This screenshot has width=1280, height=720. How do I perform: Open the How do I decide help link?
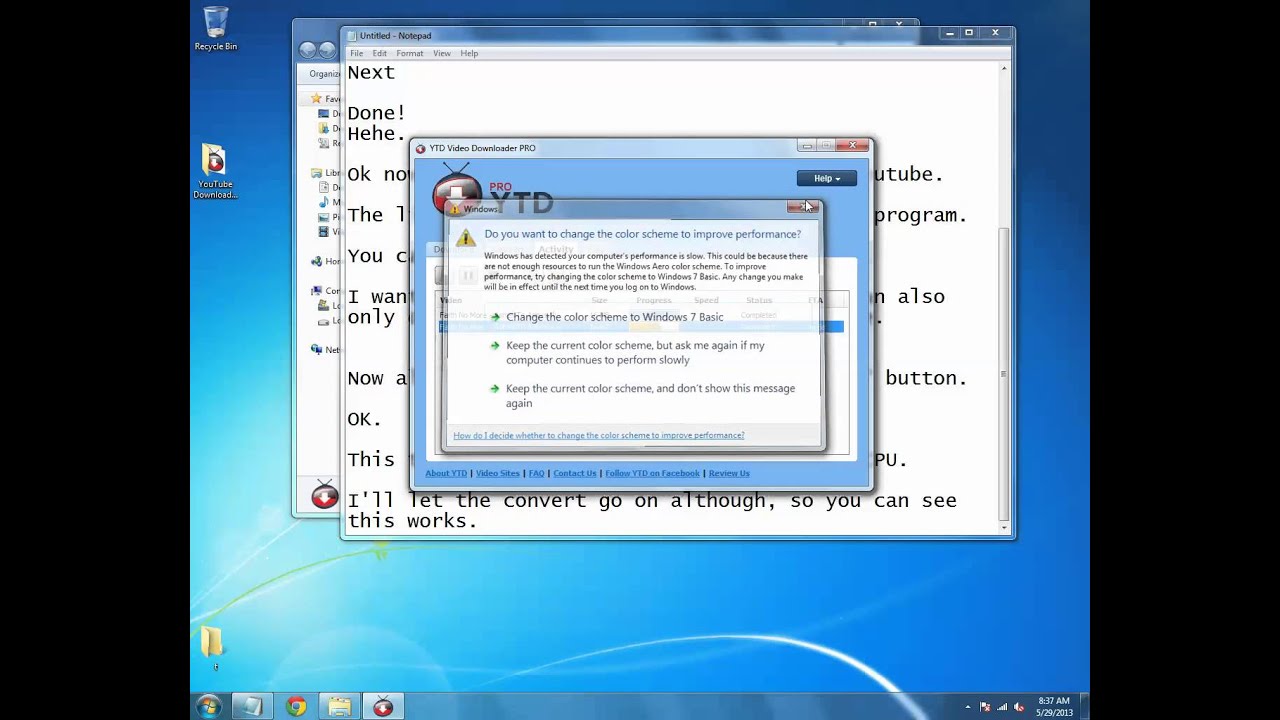click(x=598, y=435)
